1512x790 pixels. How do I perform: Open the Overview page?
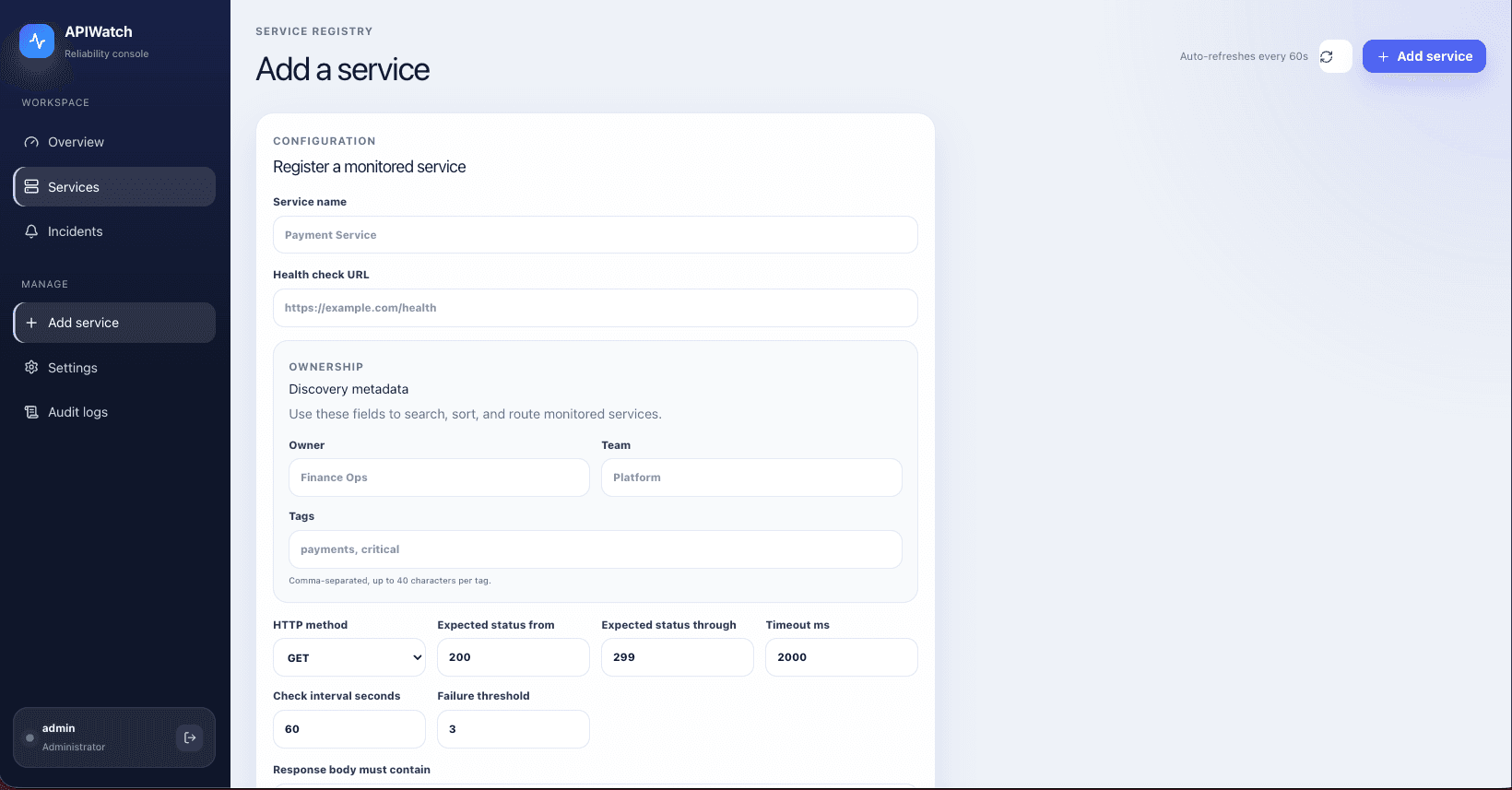pyautogui.click(x=114, y=142)
